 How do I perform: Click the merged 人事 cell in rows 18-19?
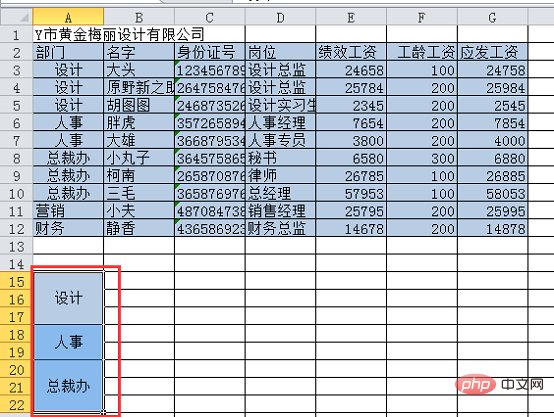[68, 342]
